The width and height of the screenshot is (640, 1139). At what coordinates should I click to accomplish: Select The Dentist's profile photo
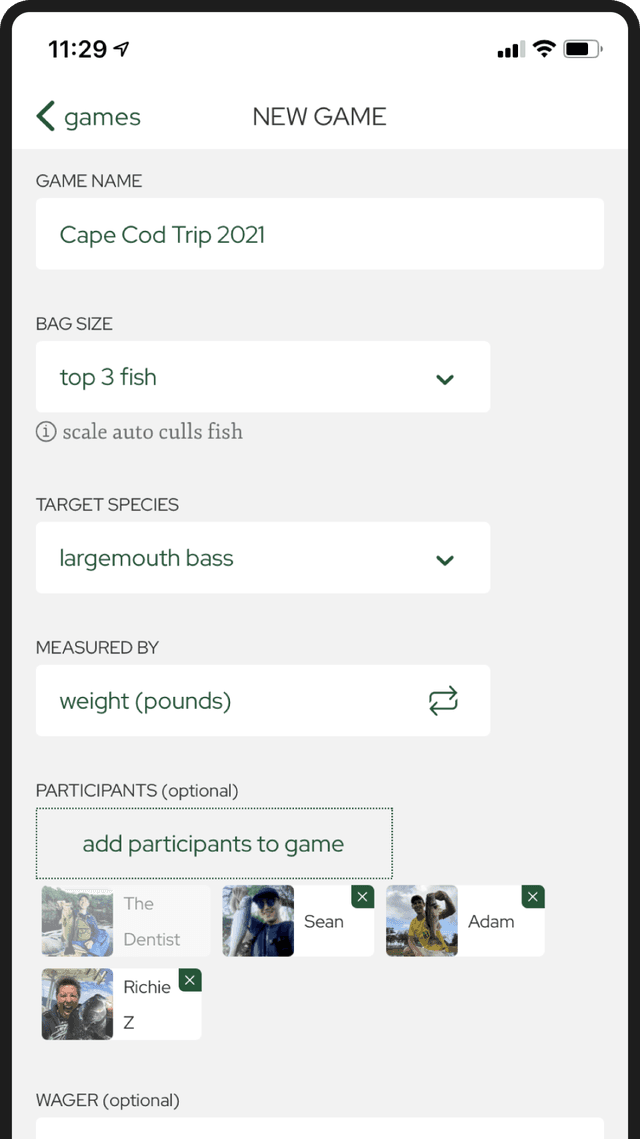coord(77,921)
